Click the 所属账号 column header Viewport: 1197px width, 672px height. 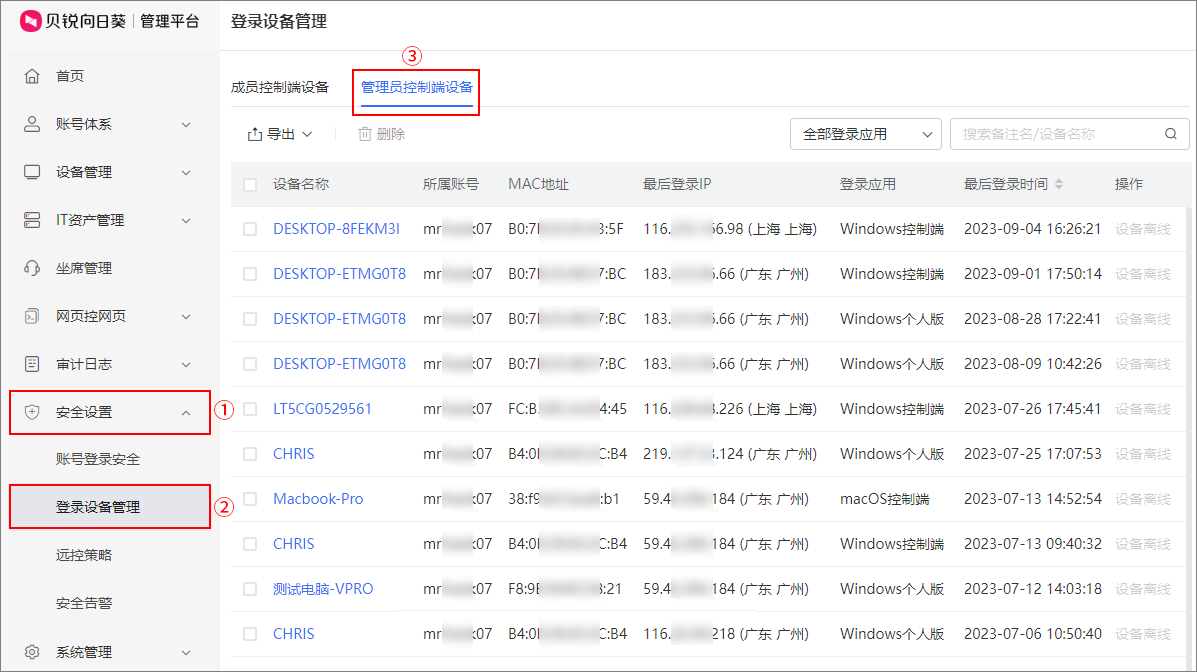[x=451, y=184]
